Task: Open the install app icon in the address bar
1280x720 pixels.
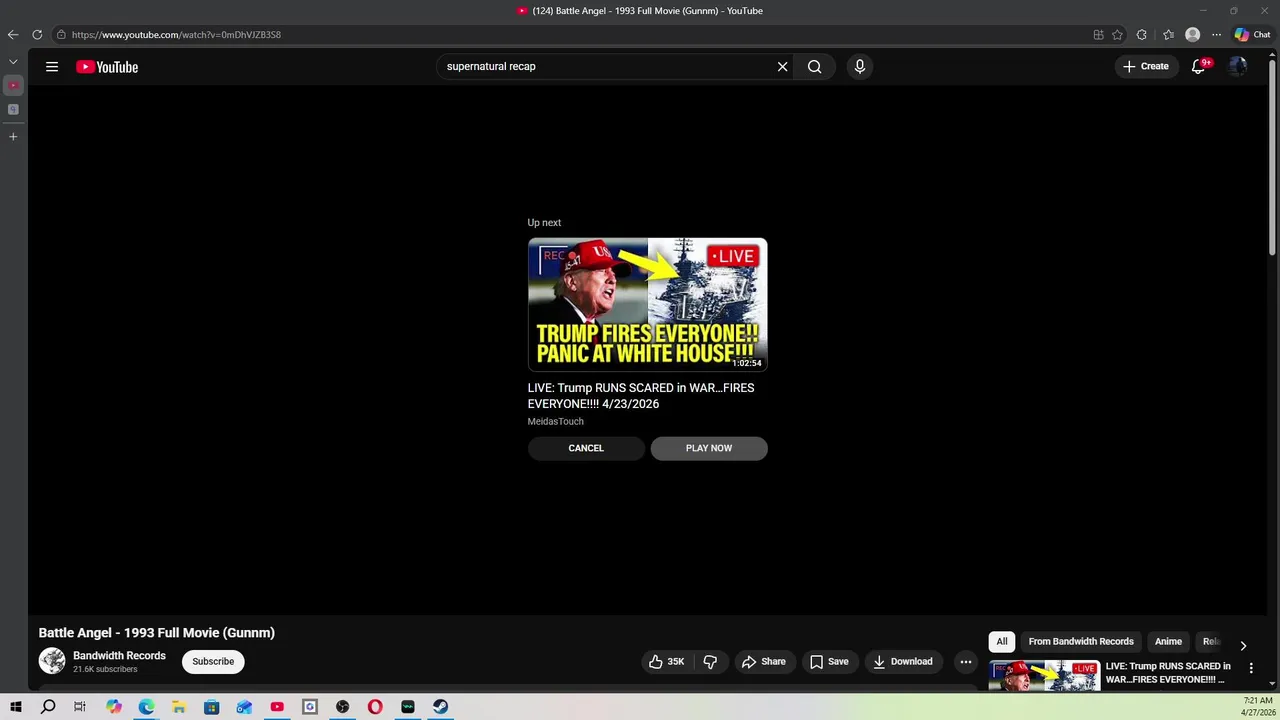Action: pos(1098,35)
